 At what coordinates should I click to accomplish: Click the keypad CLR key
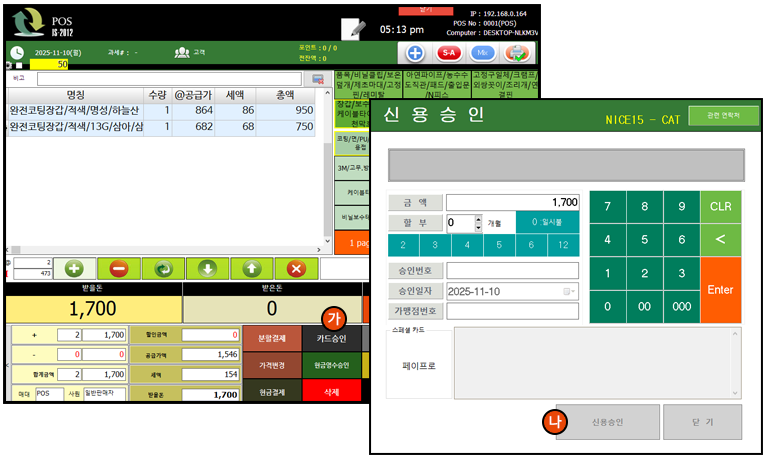point(721,207)
